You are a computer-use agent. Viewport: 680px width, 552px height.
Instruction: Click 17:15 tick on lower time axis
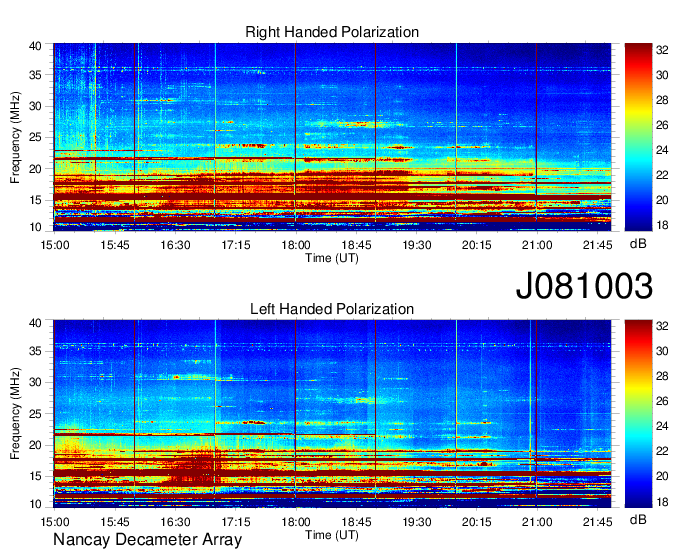pos(235,522)
